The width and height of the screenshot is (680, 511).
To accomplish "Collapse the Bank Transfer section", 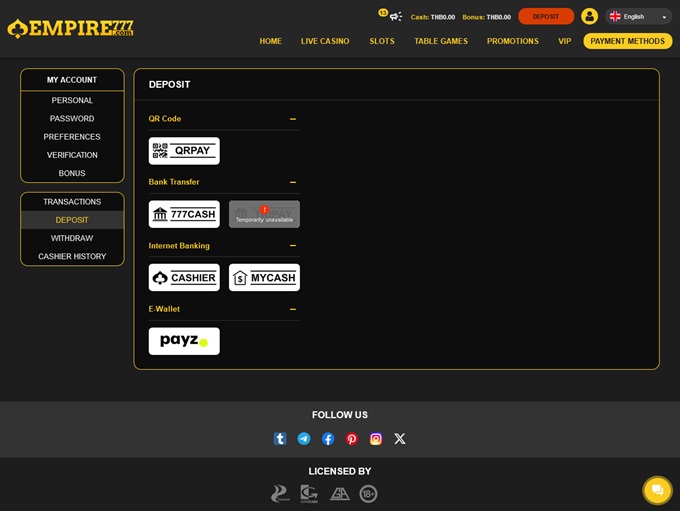I will point(292,182).
